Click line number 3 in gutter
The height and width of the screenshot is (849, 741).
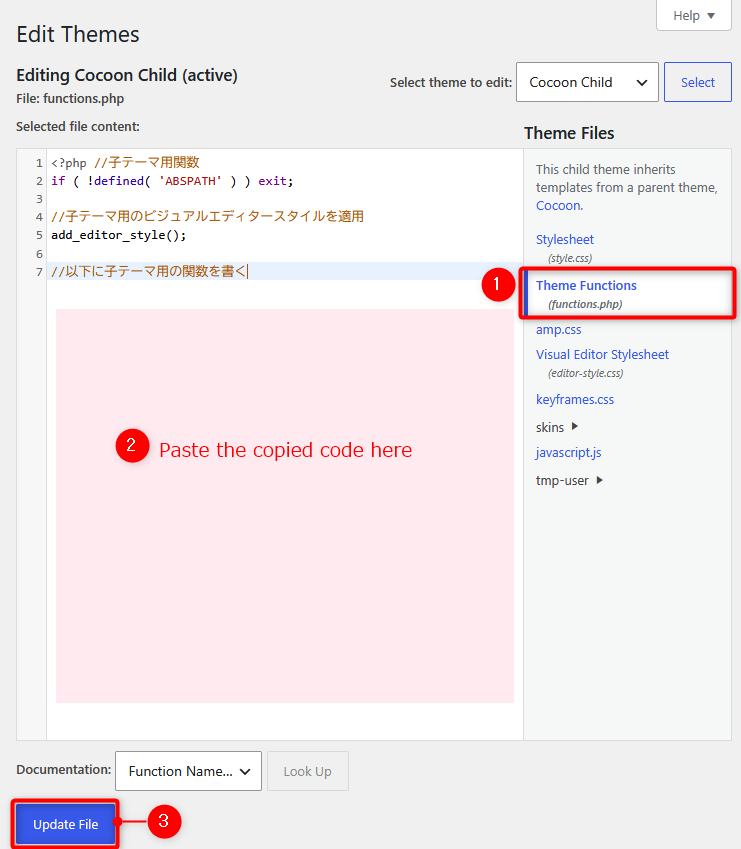click(x=39, y=199)
